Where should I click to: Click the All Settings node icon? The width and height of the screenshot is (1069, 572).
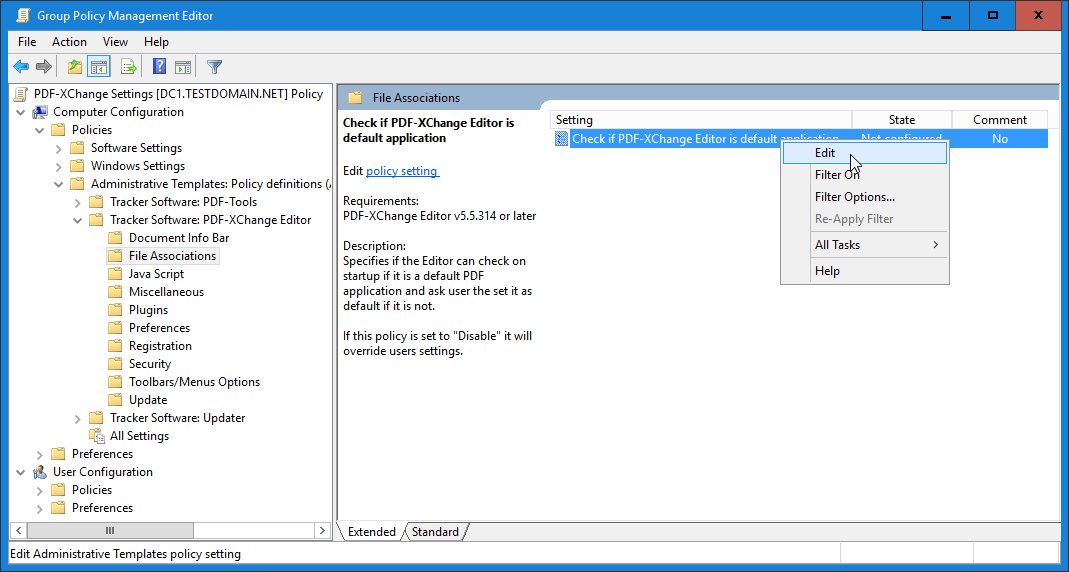(x=96, y=436)
